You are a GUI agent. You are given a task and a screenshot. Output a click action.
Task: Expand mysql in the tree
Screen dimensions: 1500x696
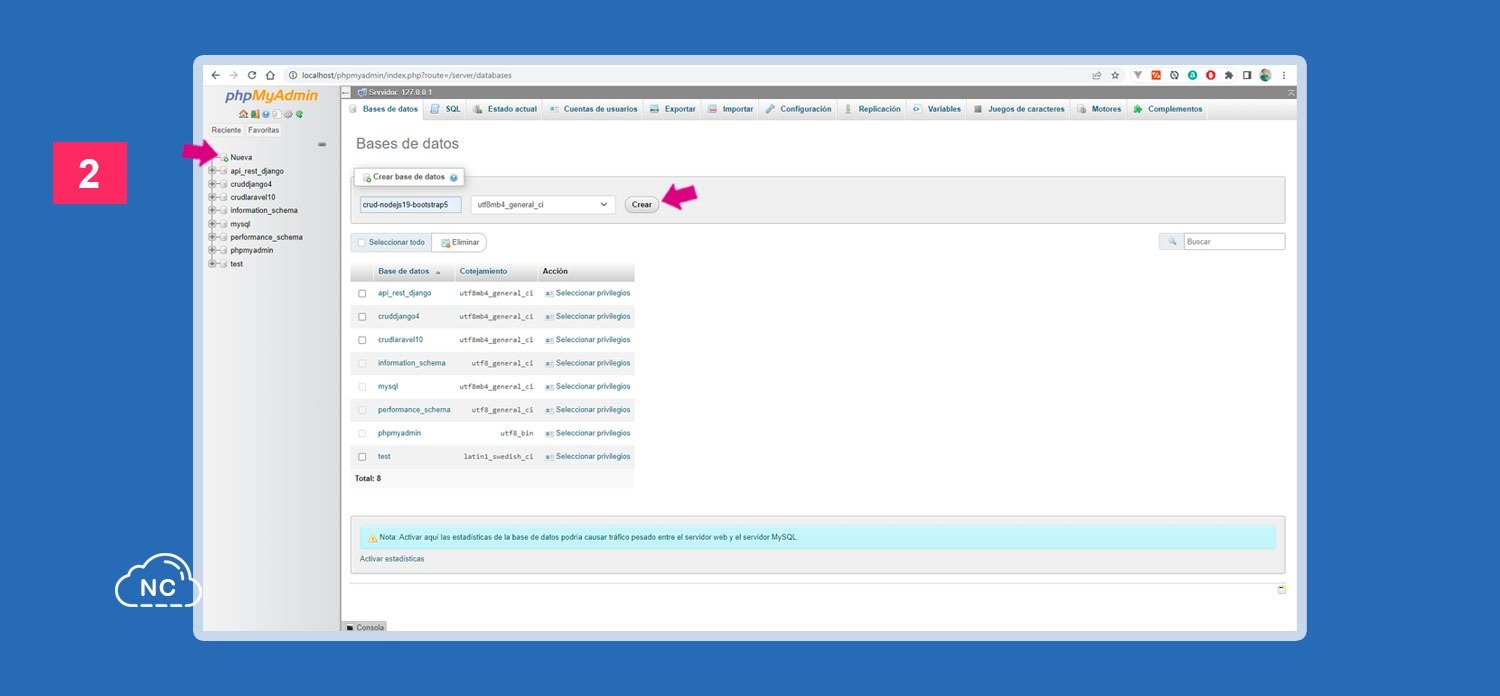pos(212,224)
